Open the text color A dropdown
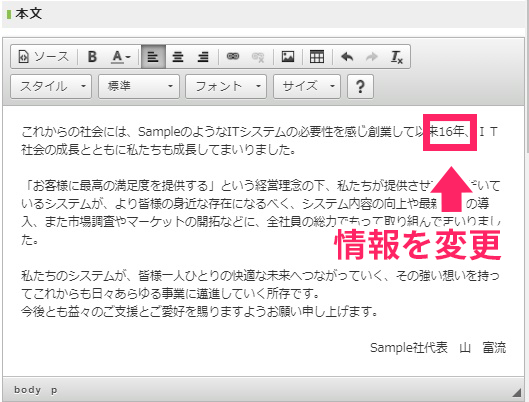Image resolution: width=529 pixels, height=402 pixels. (x=121, y=57)
